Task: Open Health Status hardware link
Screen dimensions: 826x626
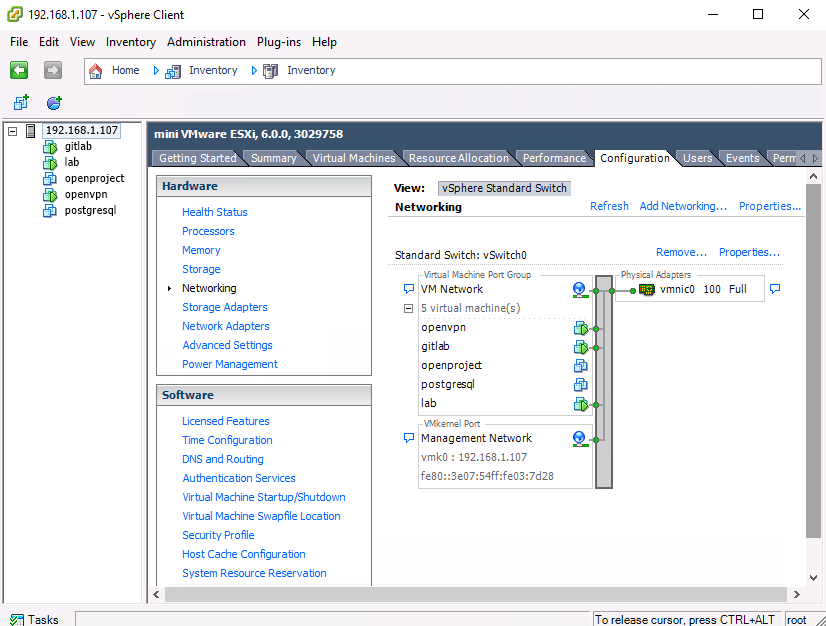Action: pyautogui.click(x=214, y=212)
